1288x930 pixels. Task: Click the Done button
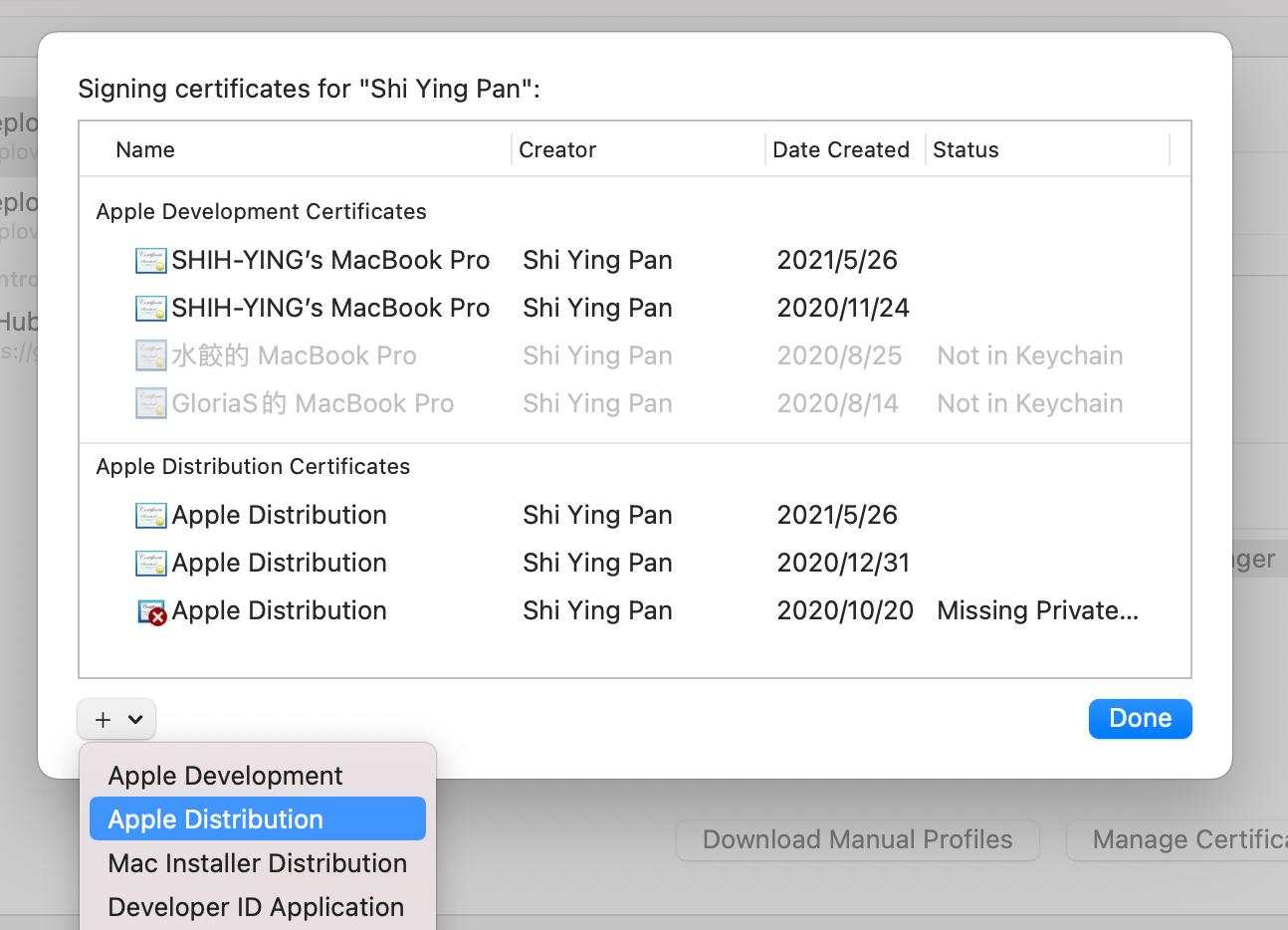point(1141,719)
